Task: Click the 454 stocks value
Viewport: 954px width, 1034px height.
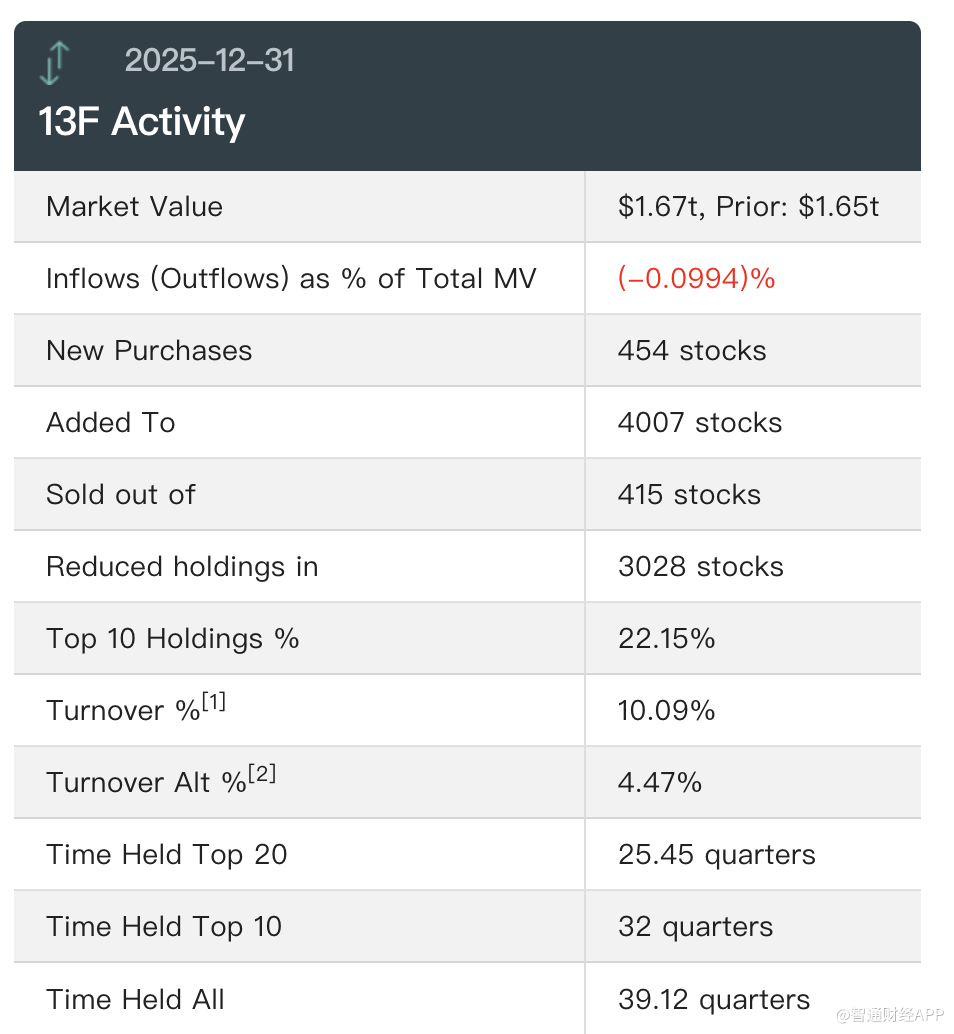Action: pos(692,351)
